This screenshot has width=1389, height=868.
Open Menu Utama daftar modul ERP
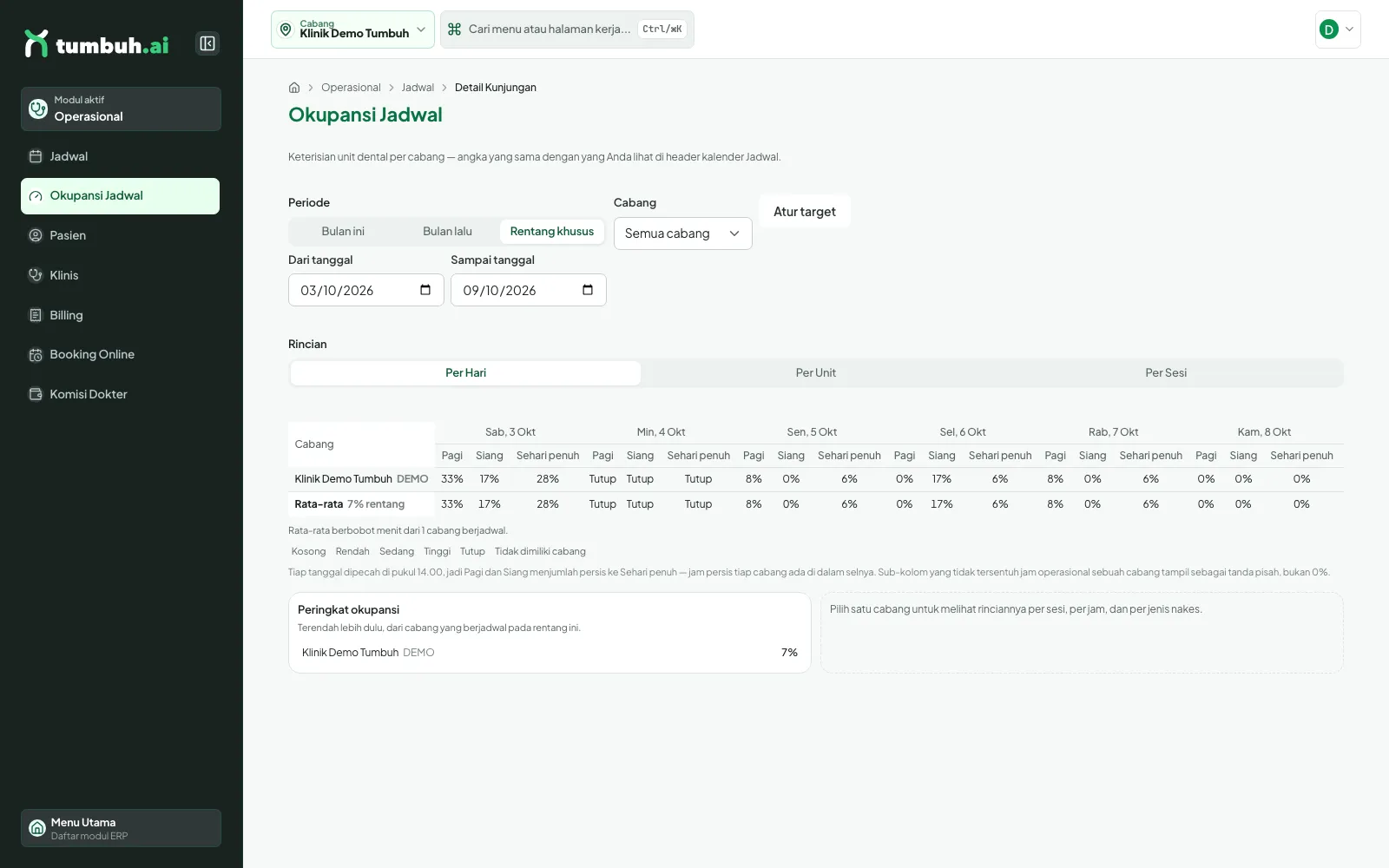[x=121, y=828]
